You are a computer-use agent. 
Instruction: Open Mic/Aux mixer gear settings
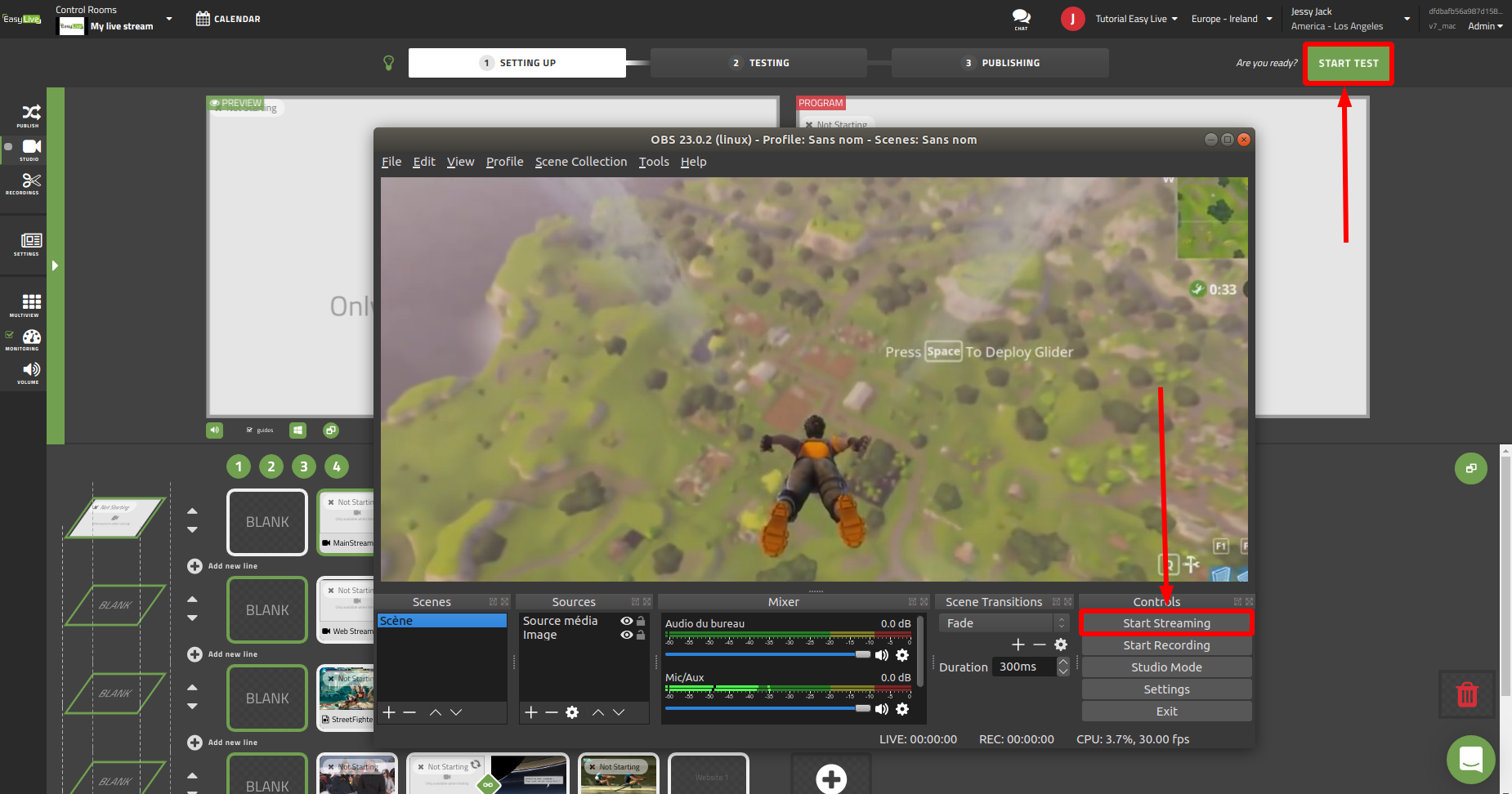pyautogui.click(x=902, y=709)
